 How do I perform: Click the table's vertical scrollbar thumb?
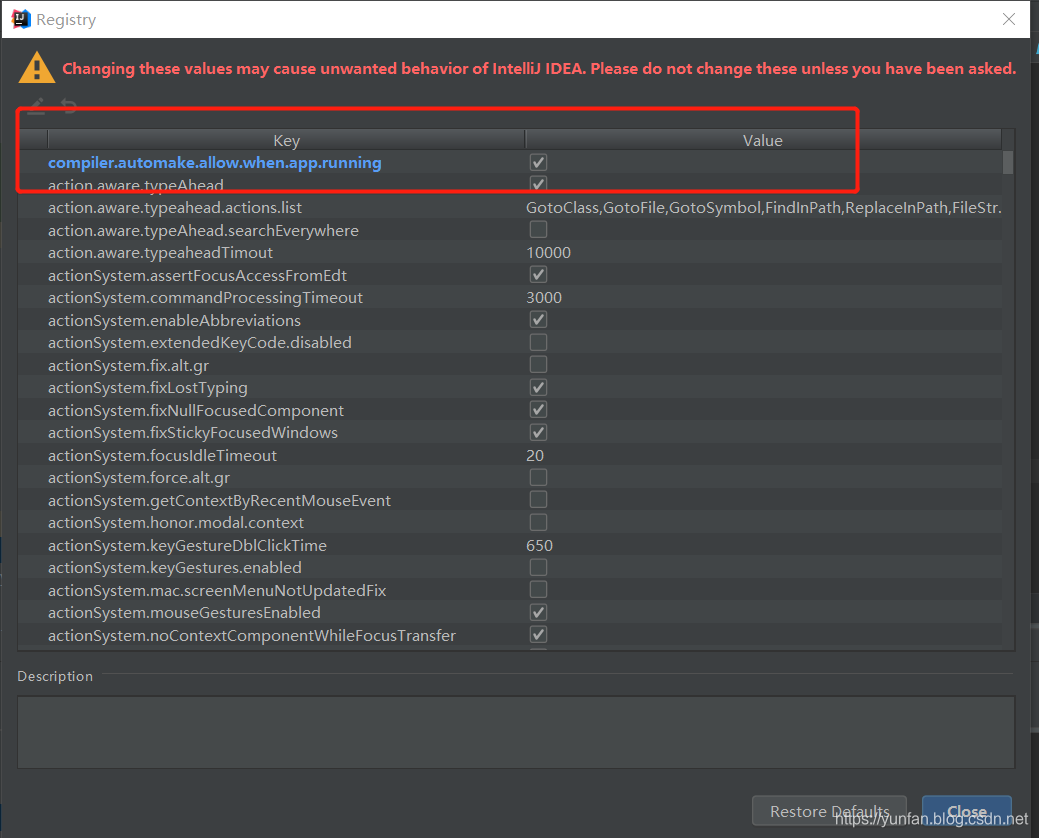(x=1008, y=162)
